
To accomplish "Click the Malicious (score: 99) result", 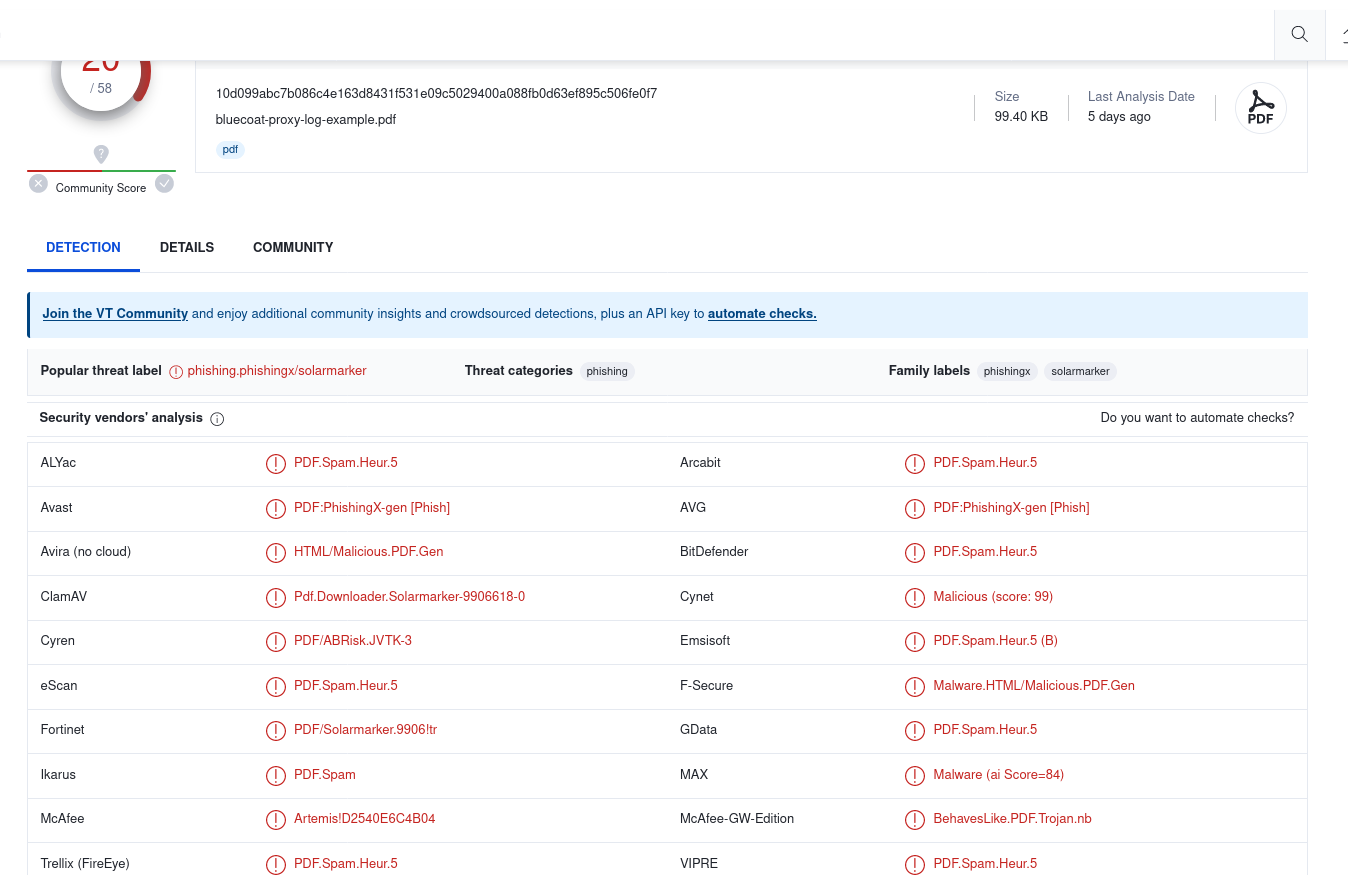I will point(993,597).
